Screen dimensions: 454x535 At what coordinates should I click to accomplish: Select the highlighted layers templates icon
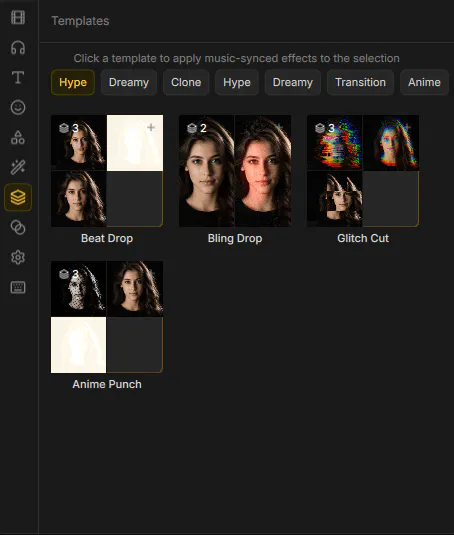[18, 197]
